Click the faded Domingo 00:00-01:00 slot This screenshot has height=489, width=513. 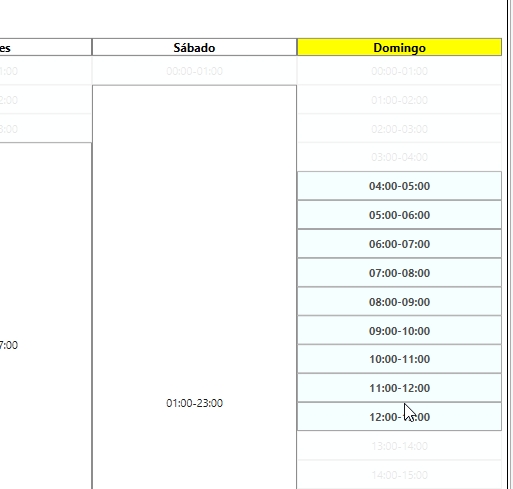pyautogui.click(x=399, y=71)
